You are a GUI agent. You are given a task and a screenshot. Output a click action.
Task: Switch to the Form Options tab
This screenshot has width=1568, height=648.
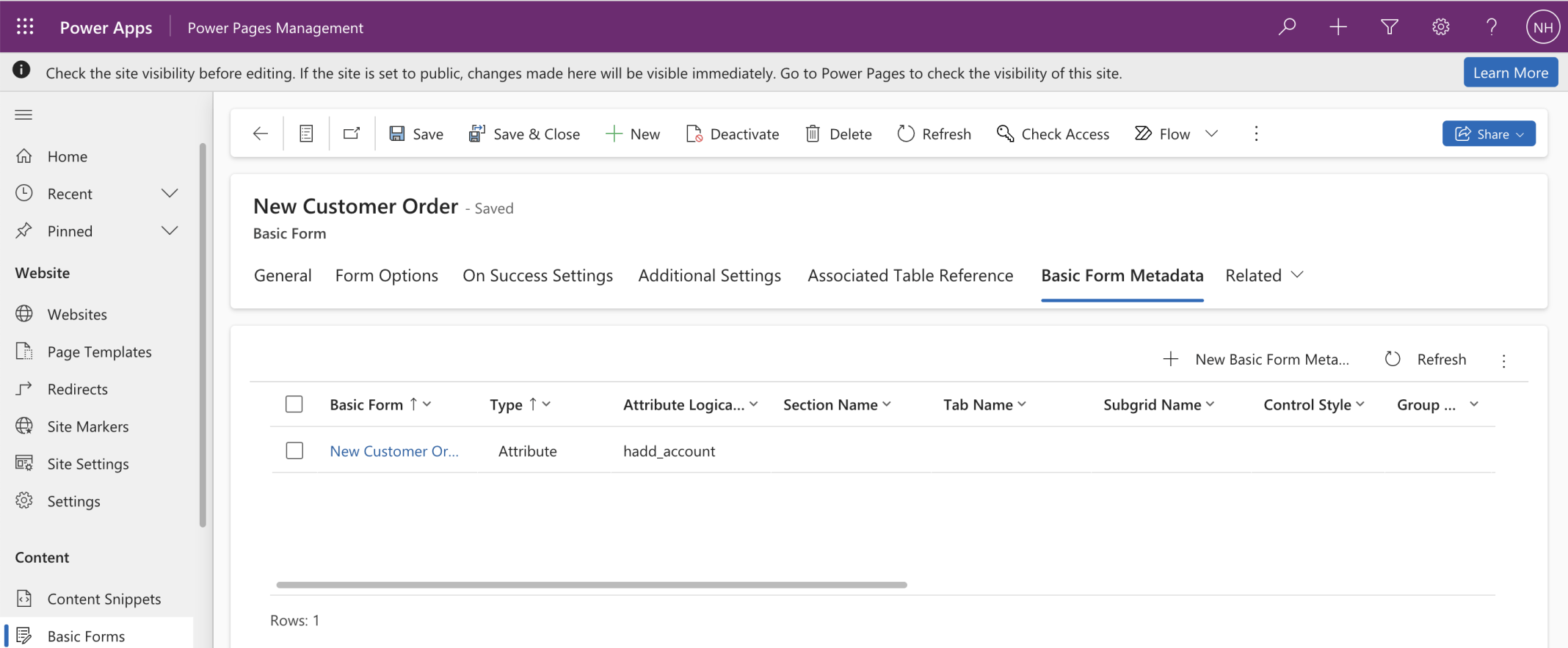(x=386, y=275)
